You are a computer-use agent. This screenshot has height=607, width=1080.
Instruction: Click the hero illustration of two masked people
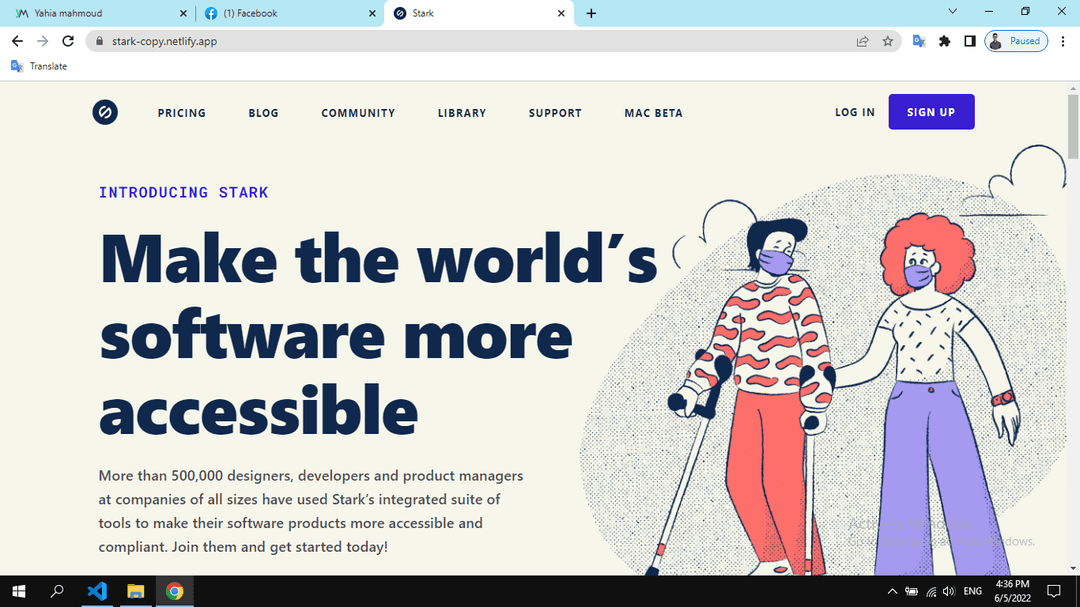tap(823, 358)
